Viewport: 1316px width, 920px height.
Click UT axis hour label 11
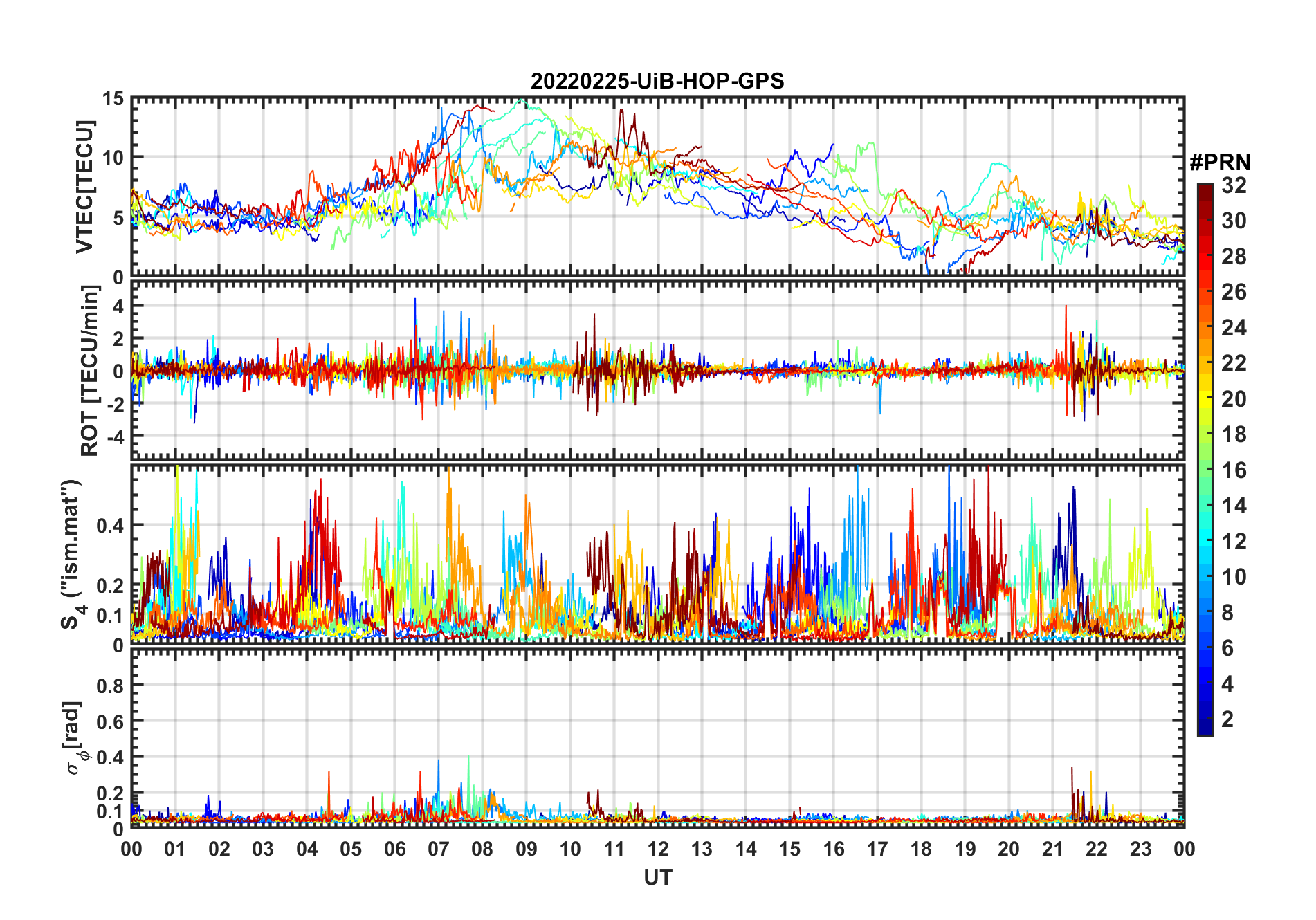tap(614, 849)
